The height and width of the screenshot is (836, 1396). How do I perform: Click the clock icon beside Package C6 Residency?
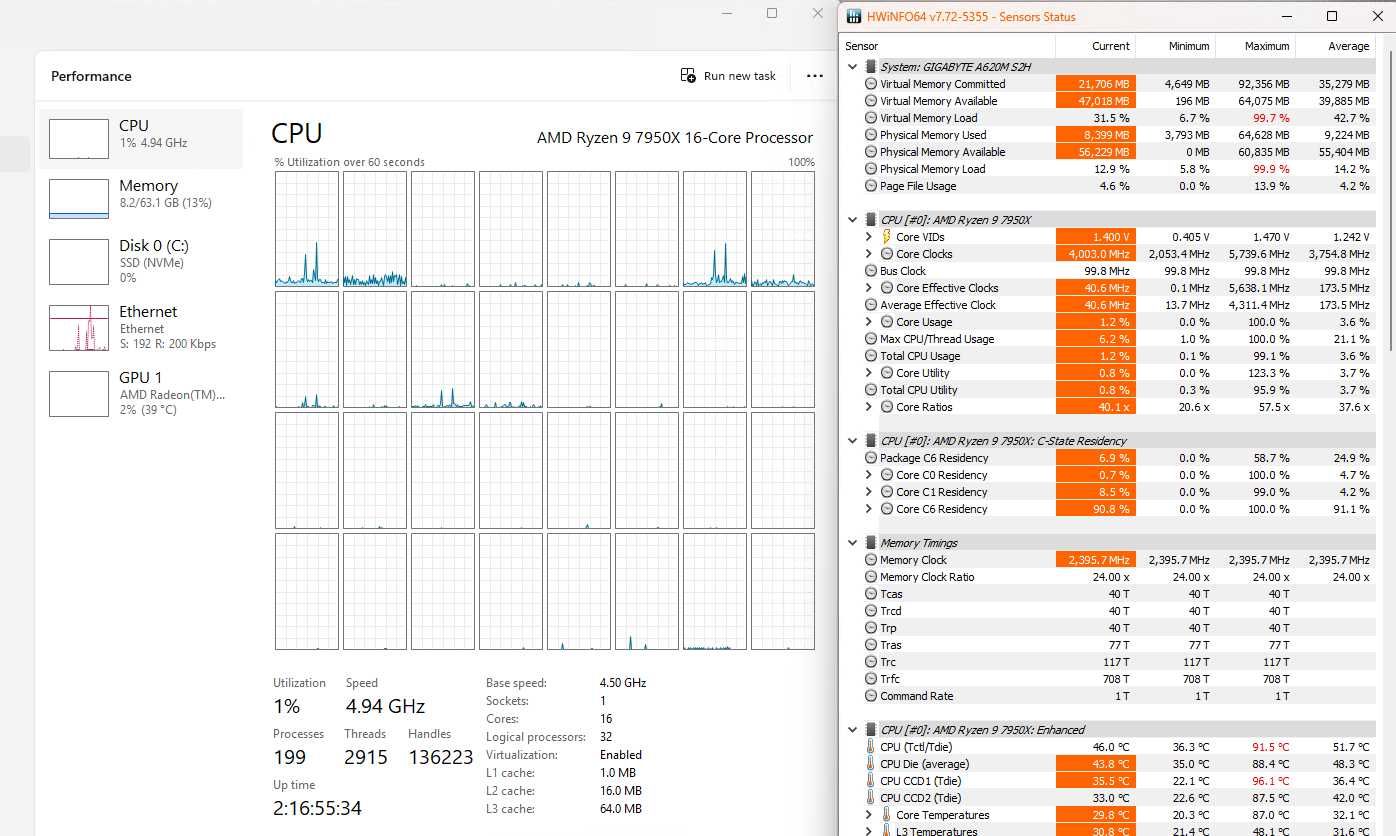[x=871, y=458]
